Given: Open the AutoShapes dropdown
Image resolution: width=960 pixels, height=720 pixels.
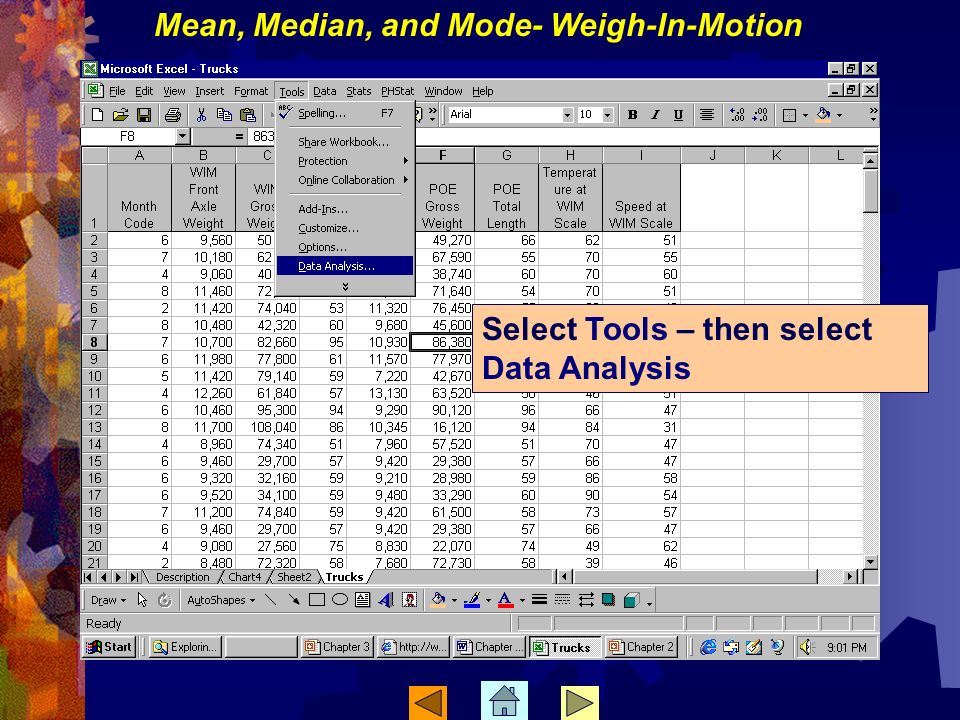Looking at the screenshot, I should click(220, 601).
